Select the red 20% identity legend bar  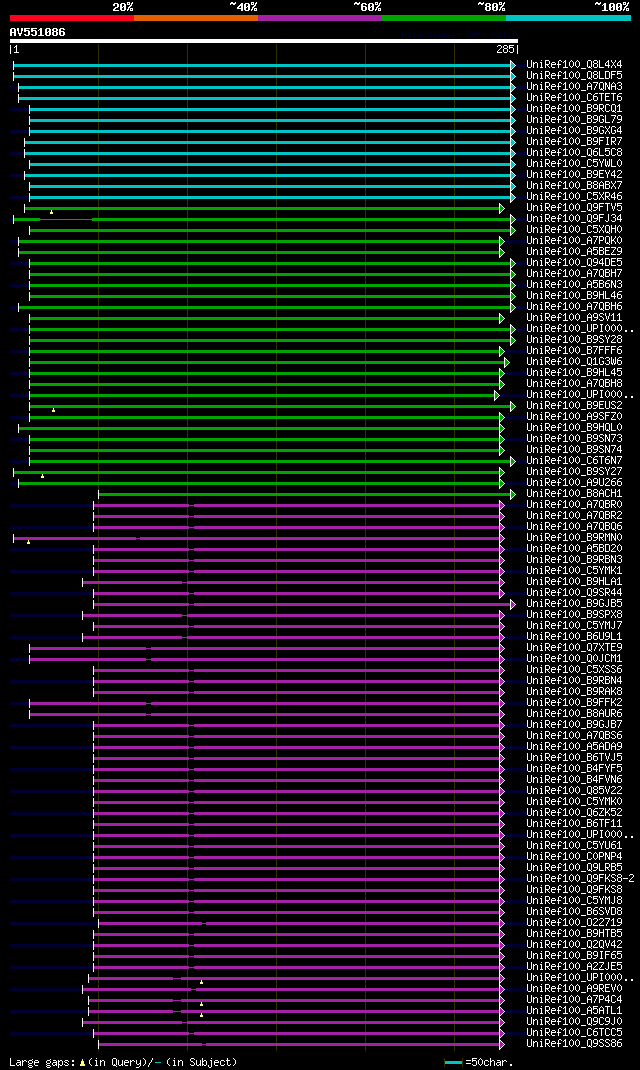pos(72,18)
